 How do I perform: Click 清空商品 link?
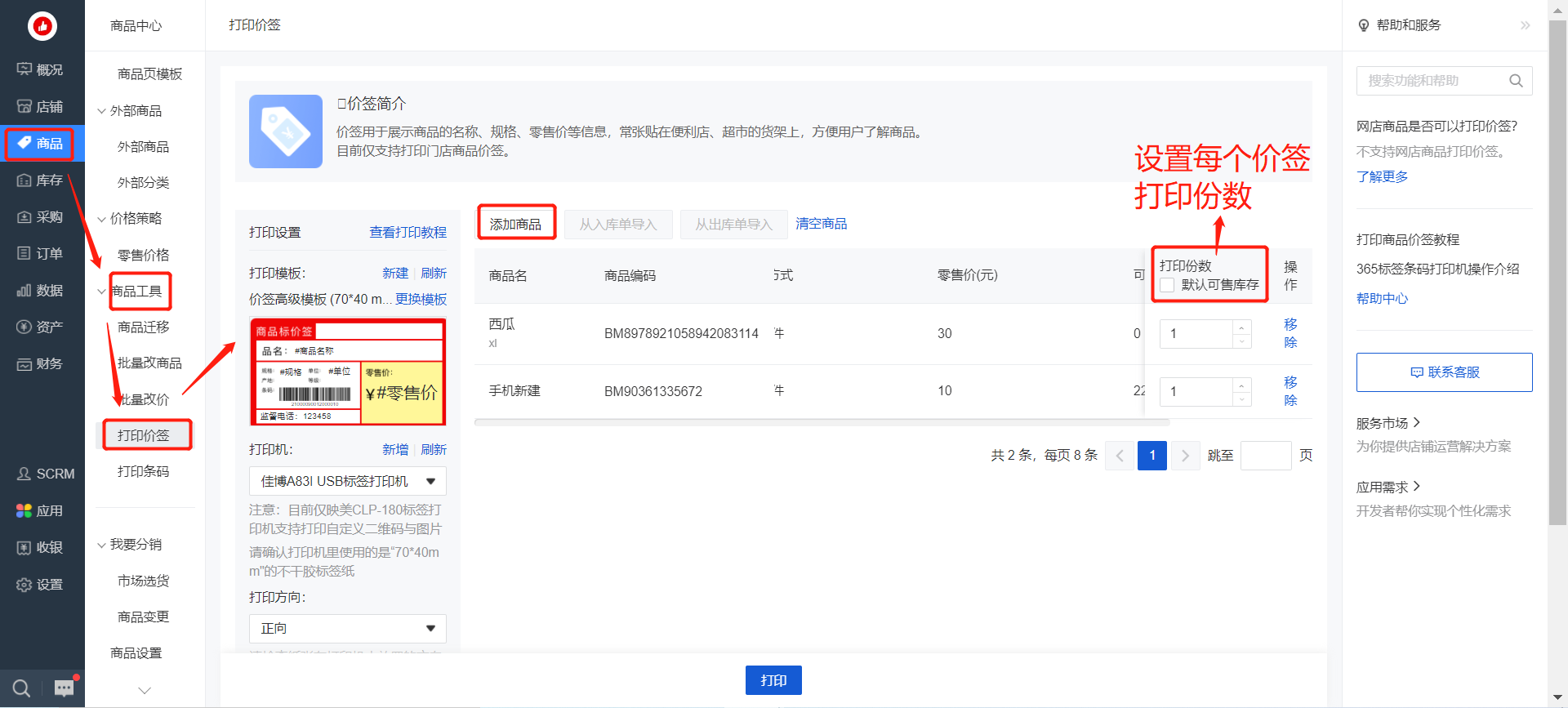pyautogui.click(x=822, y=224)
